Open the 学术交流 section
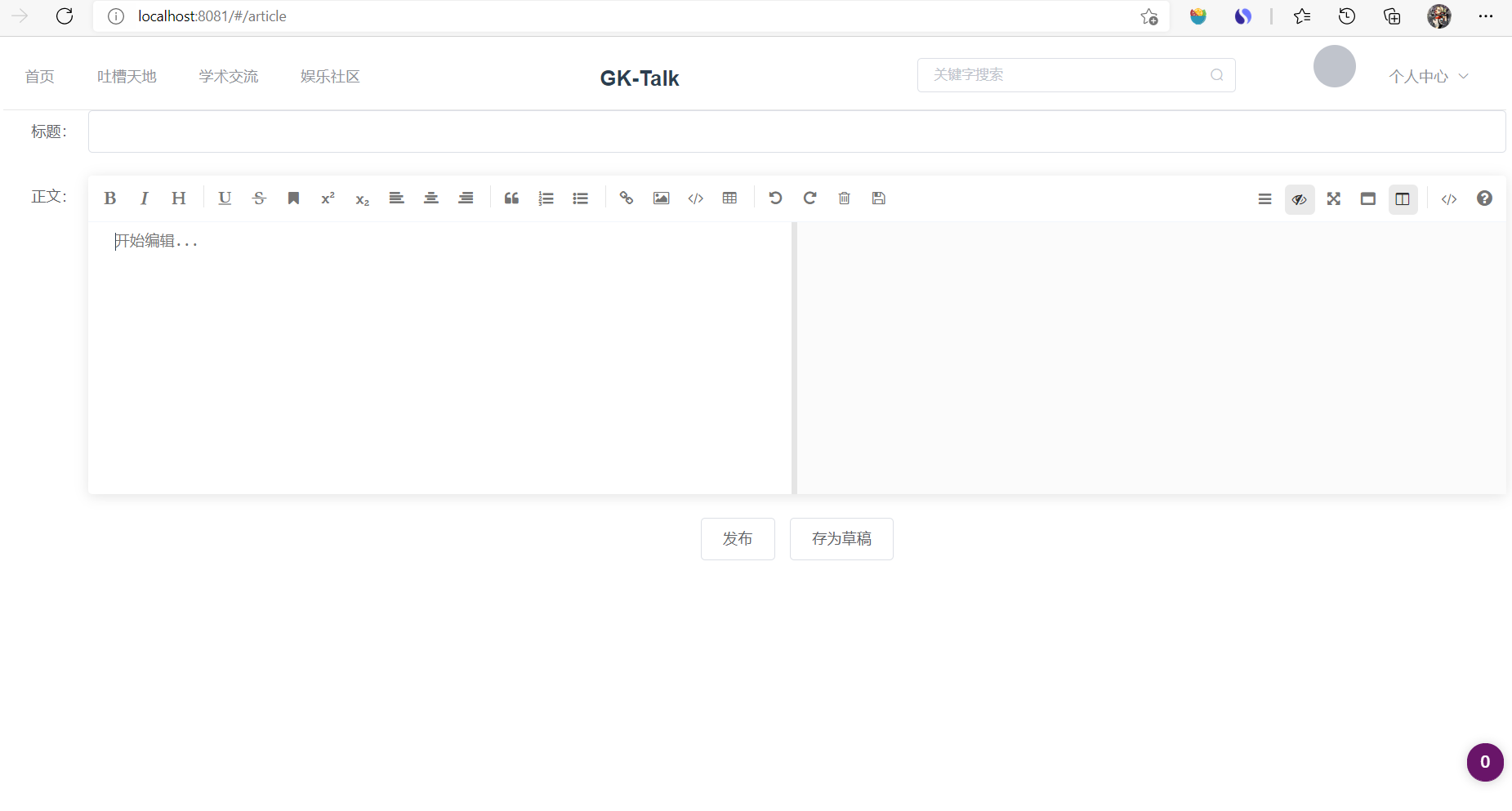The image size is (1512, 811). pos(228,76)
